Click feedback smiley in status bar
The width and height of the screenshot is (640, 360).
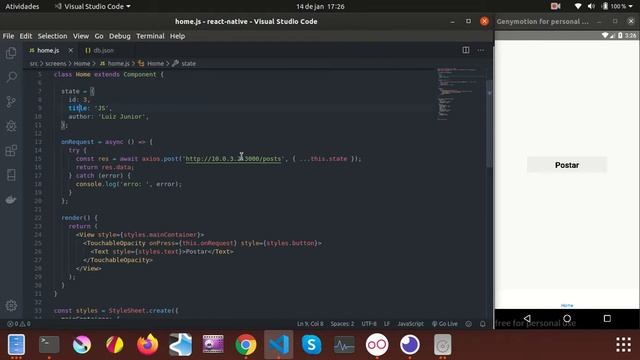click(469, 324)
